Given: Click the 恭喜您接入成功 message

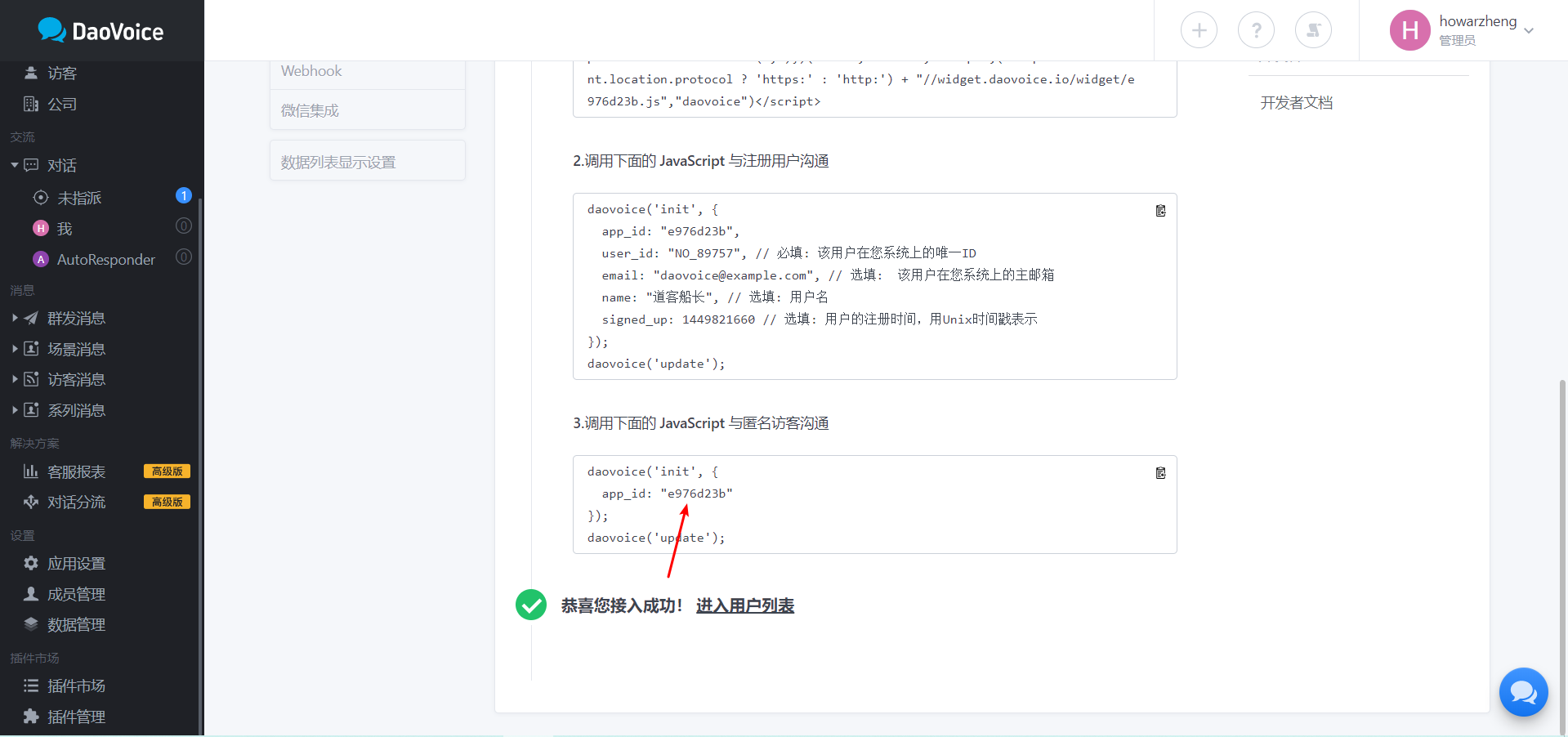Looking at the screenshot, I should [x=621, y=605].
